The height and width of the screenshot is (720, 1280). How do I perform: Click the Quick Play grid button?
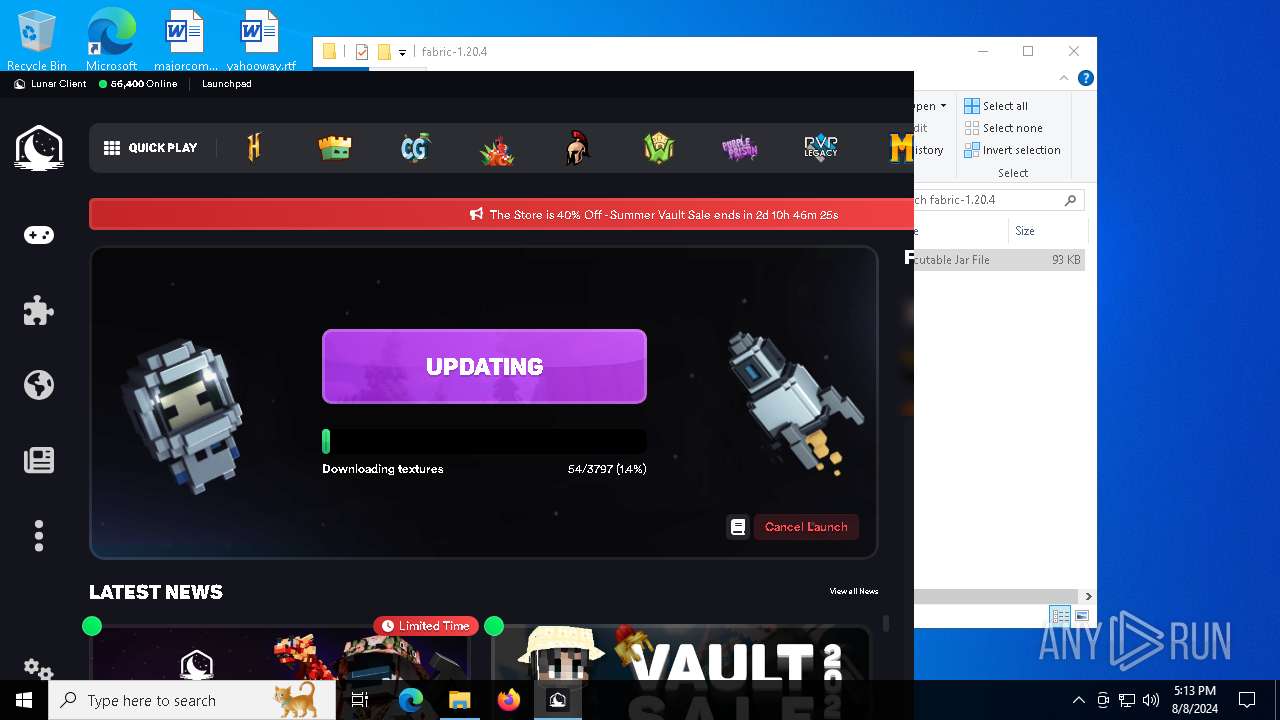click(151, 148)
